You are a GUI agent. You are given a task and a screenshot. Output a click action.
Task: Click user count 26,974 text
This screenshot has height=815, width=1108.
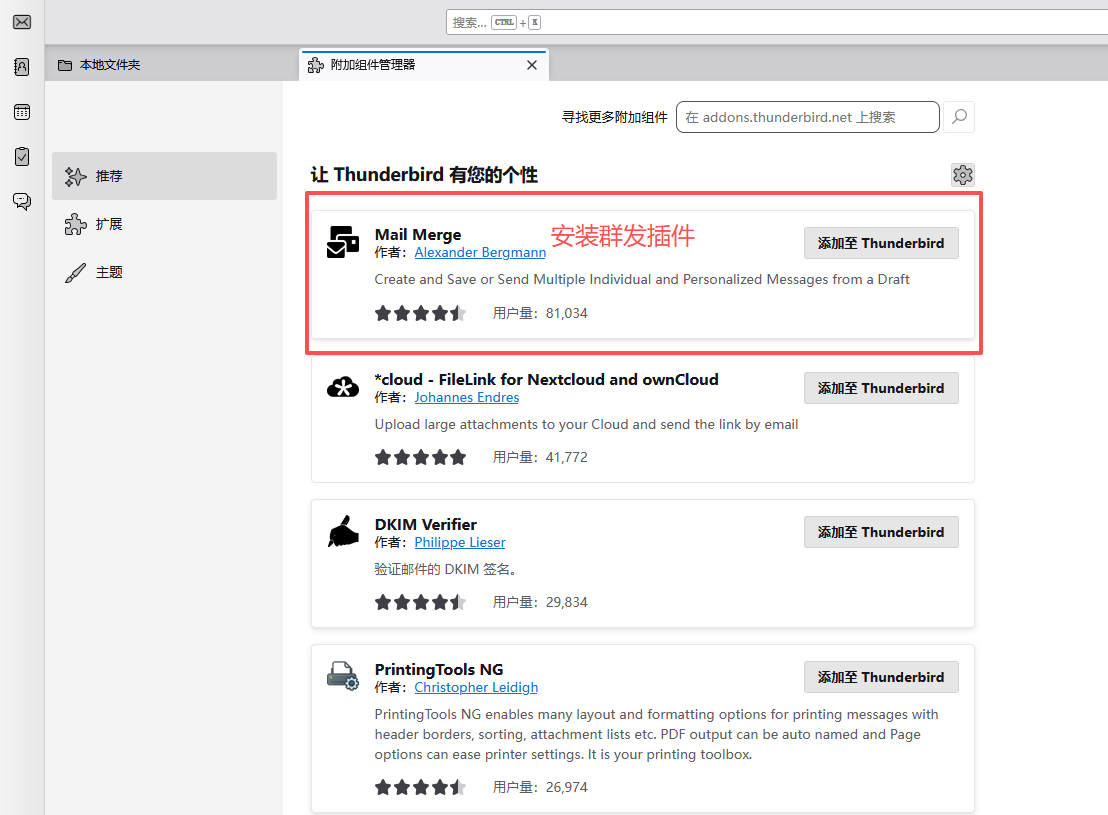tap(567, 787)
